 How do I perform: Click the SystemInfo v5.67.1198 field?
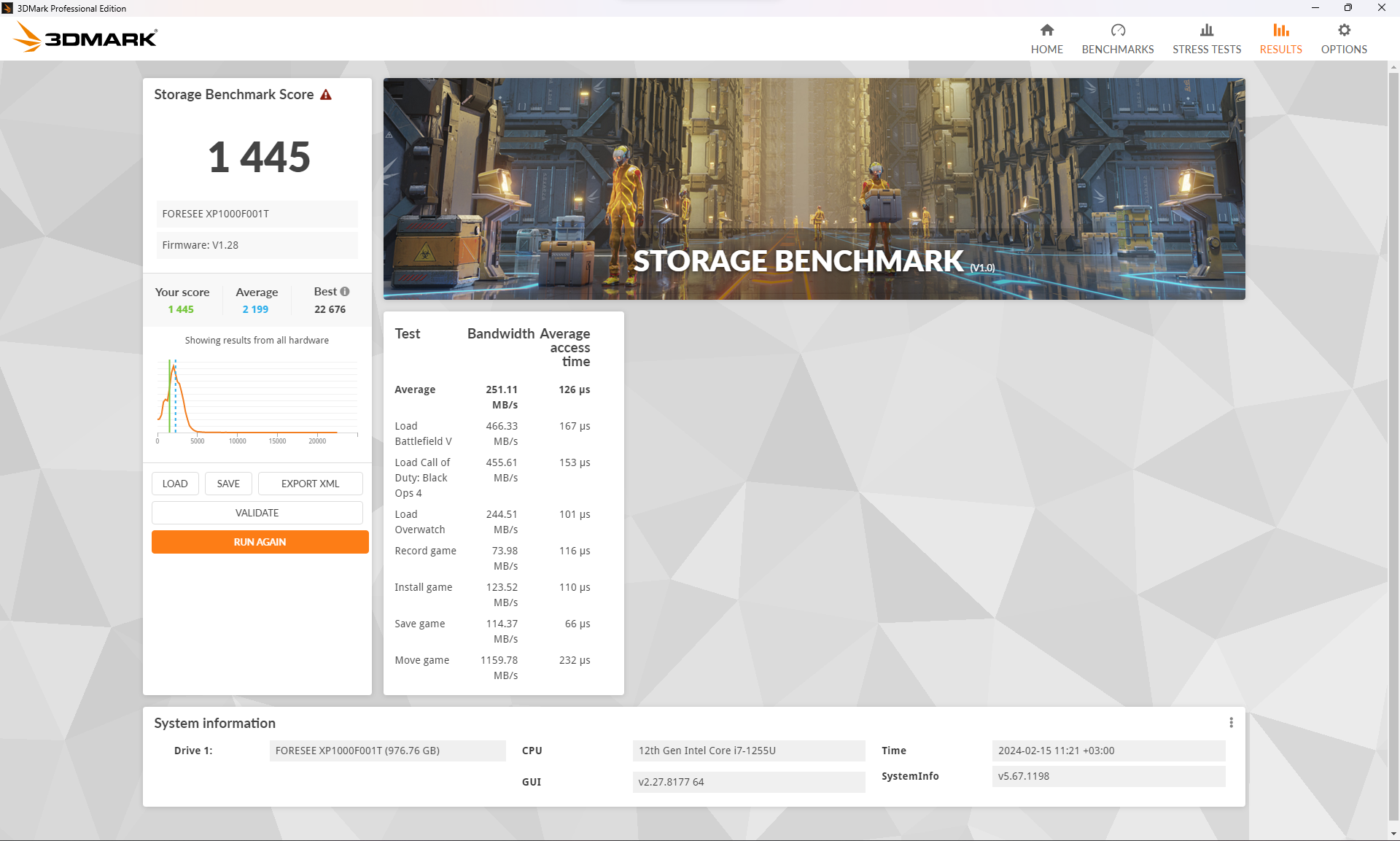point(1108,776)
